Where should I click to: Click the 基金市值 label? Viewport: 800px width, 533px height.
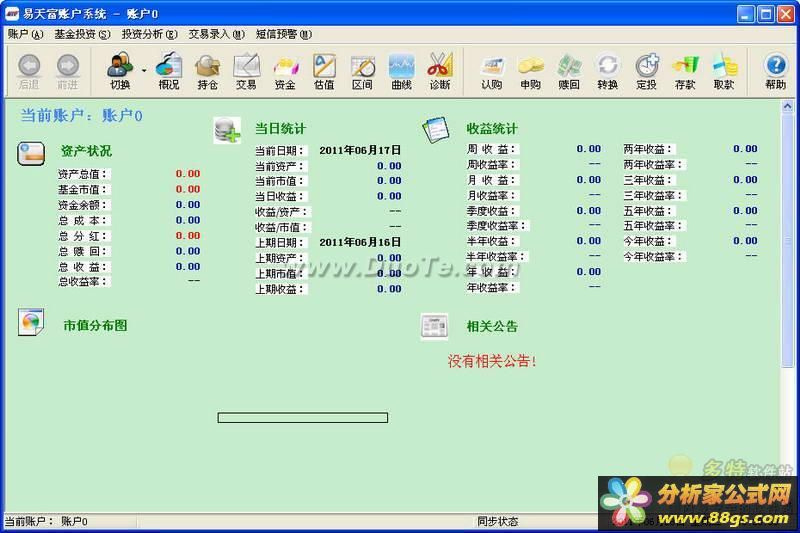point(83,189)
